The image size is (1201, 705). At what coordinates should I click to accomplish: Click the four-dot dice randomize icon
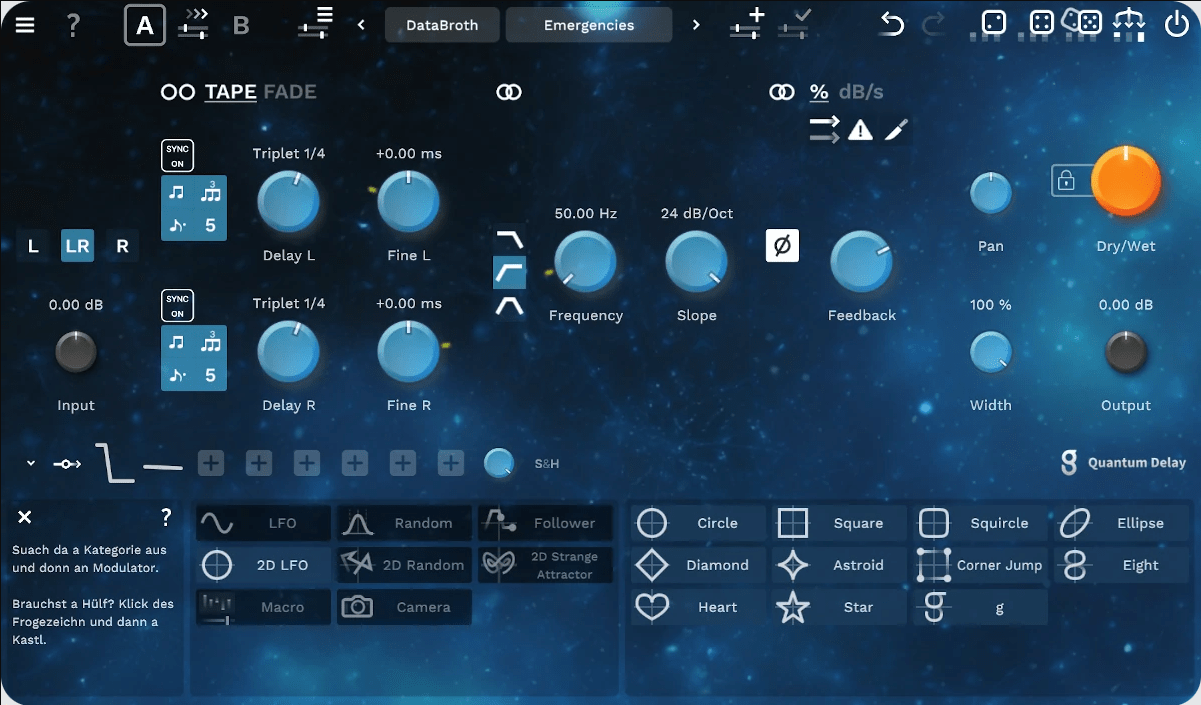[1042, 22]
